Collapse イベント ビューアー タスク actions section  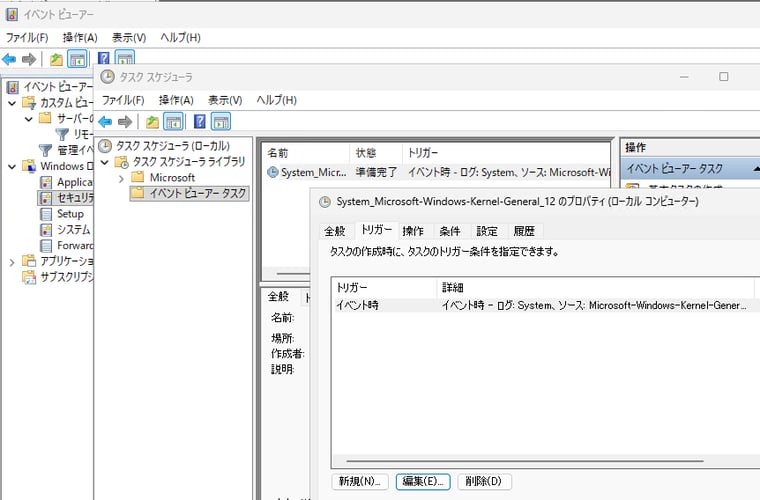[757, 169]
